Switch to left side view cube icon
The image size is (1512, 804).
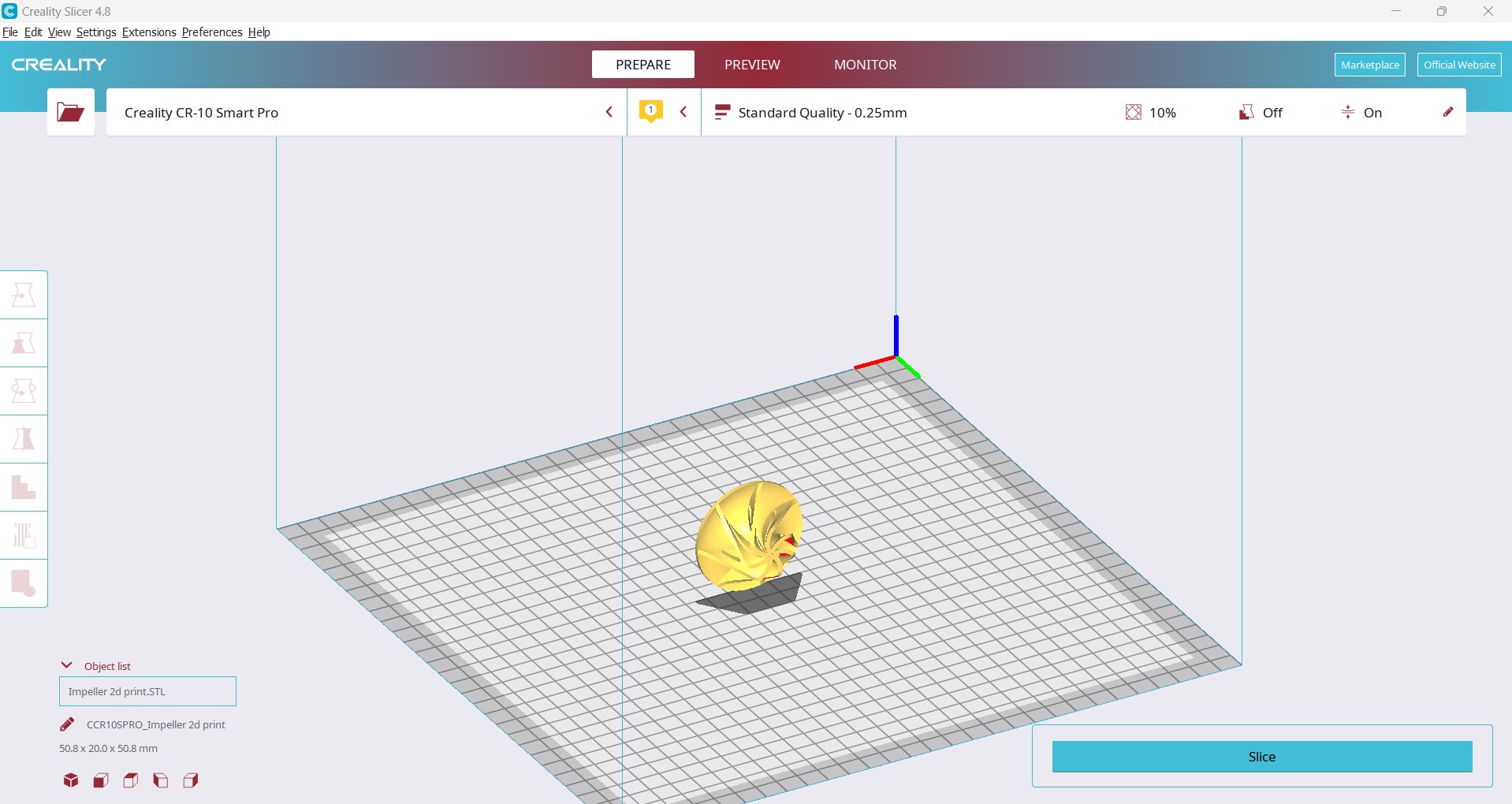pos(161,780)
